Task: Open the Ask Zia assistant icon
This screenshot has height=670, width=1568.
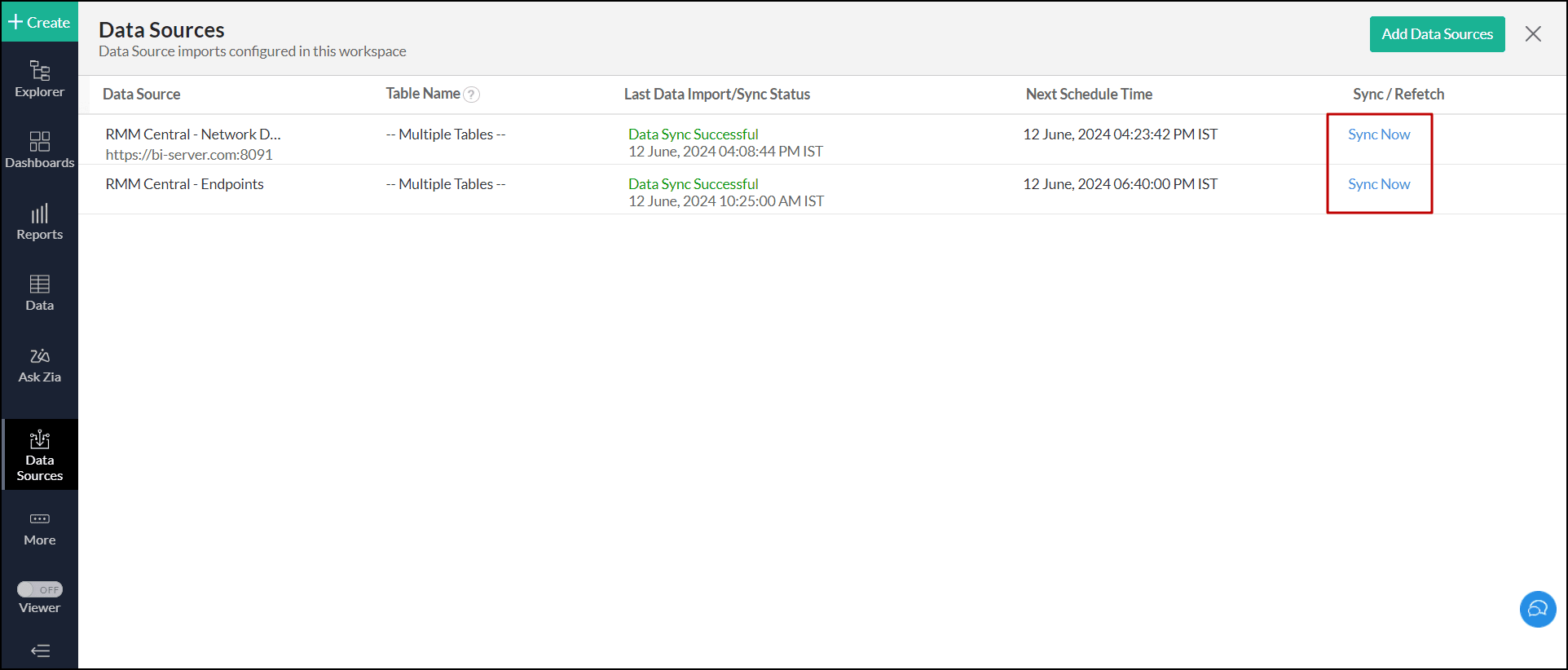Action: [x=39, y=365]
